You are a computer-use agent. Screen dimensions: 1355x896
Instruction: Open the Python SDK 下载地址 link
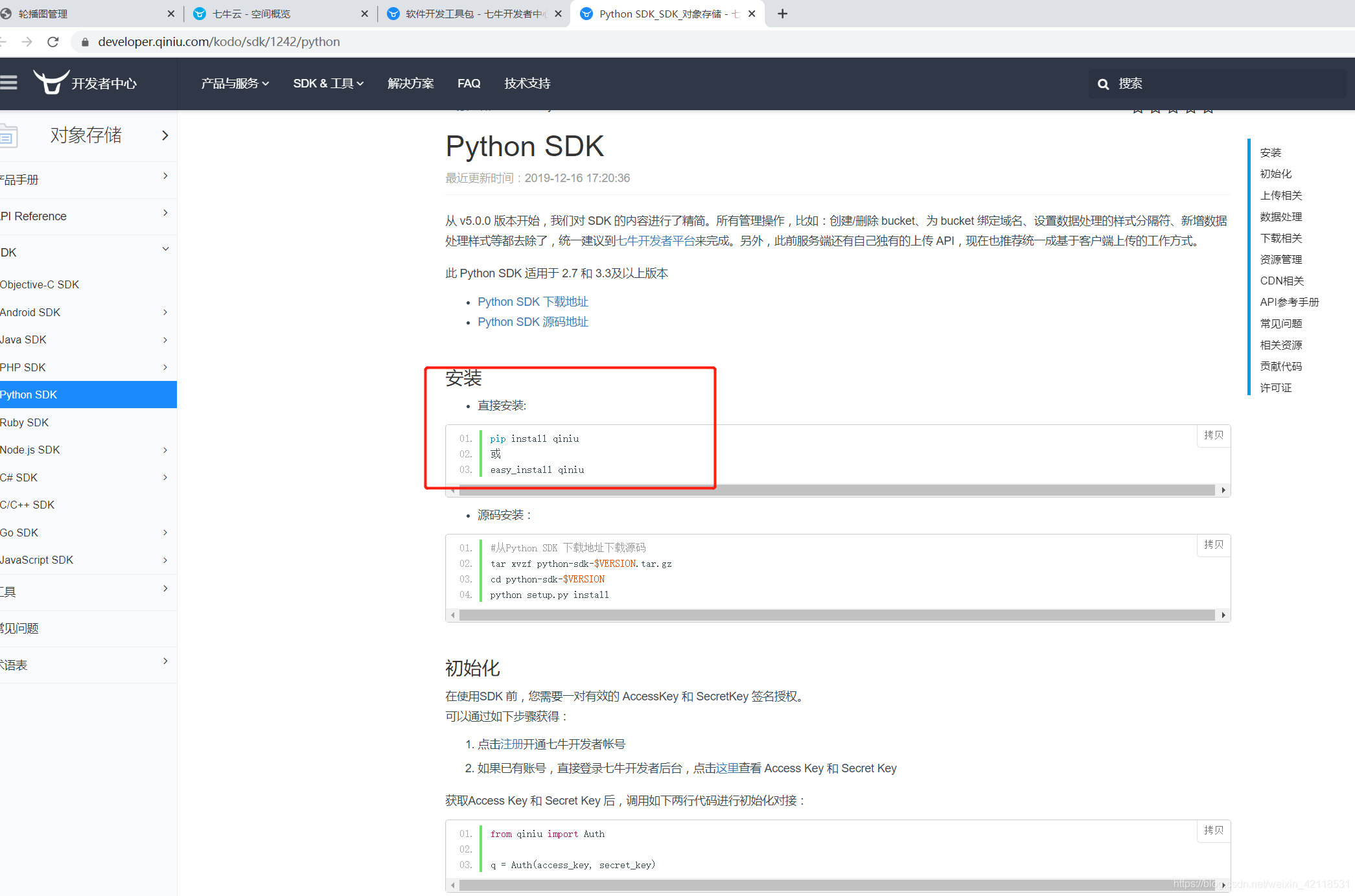tap(533, 302)
